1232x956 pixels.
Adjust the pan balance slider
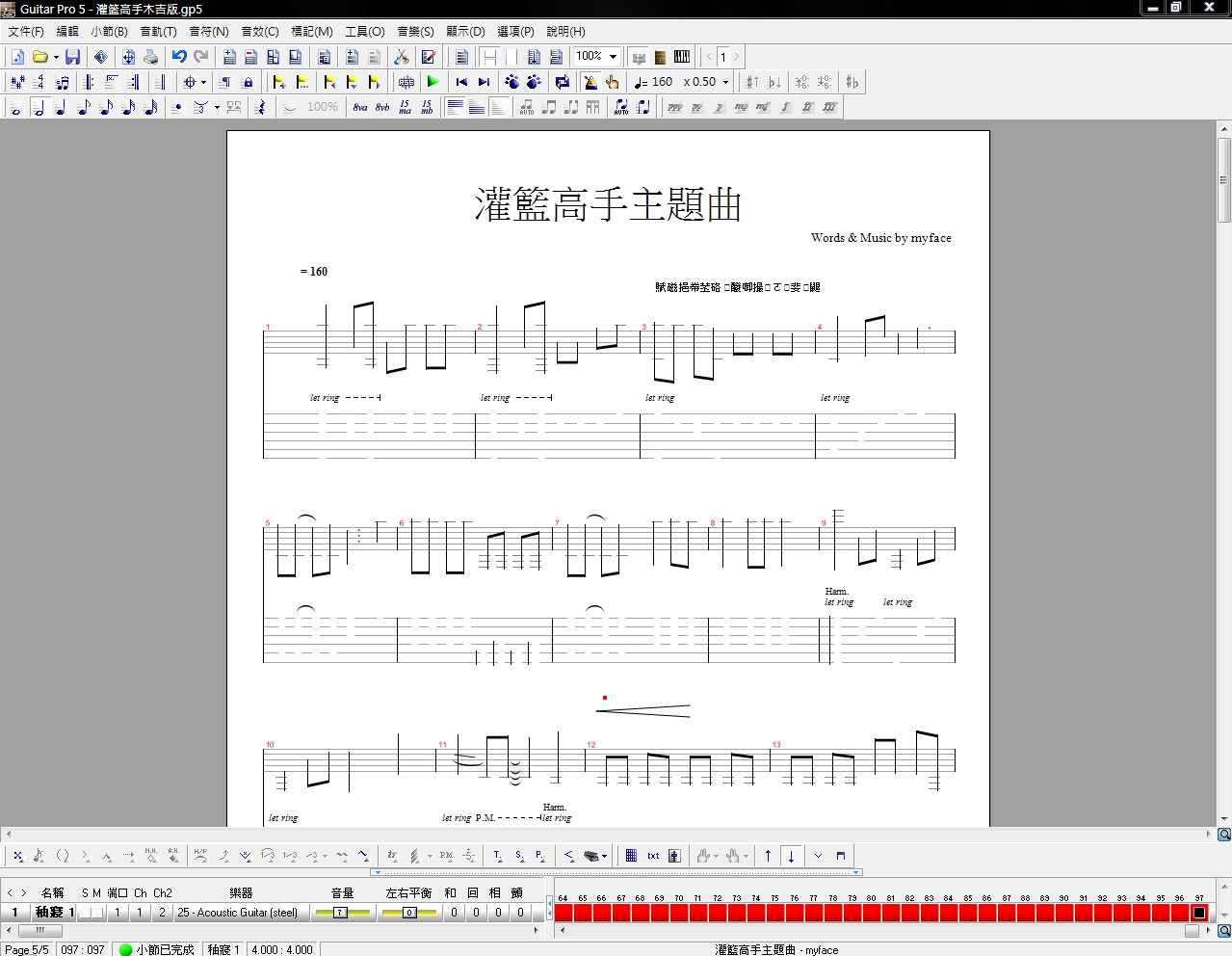click(x=408, y=913)
